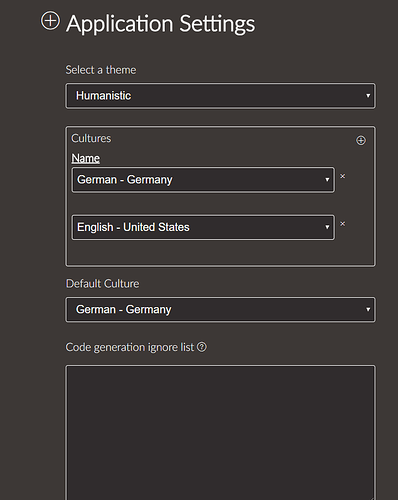Image resolution: width=398 pixels, height=500 pixels.
Task: Click the Select a theme label
Action: 101,70
